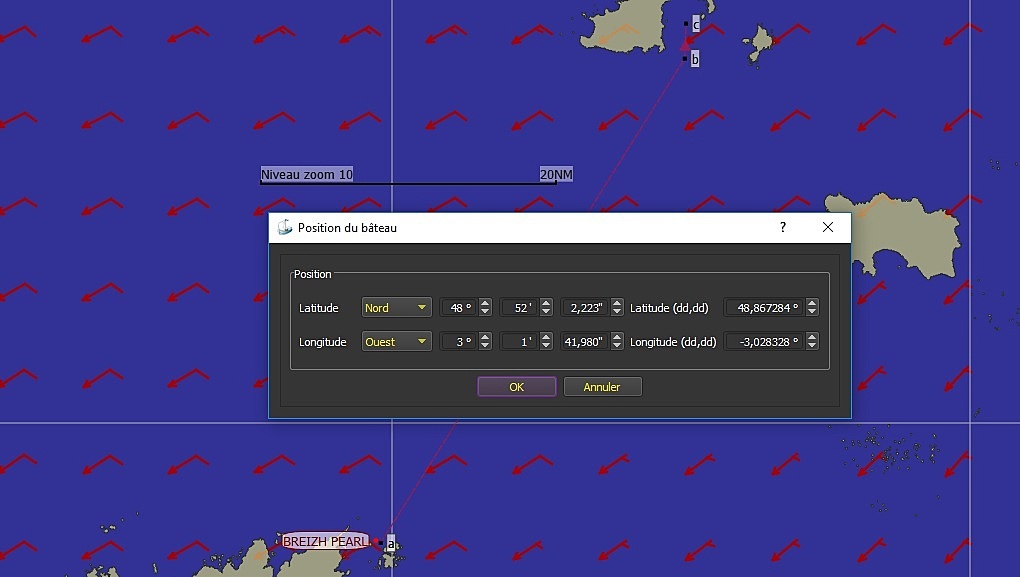Select the BREIZH PEARL boat label on the map

pyautogui.click(x=325, y=541)
